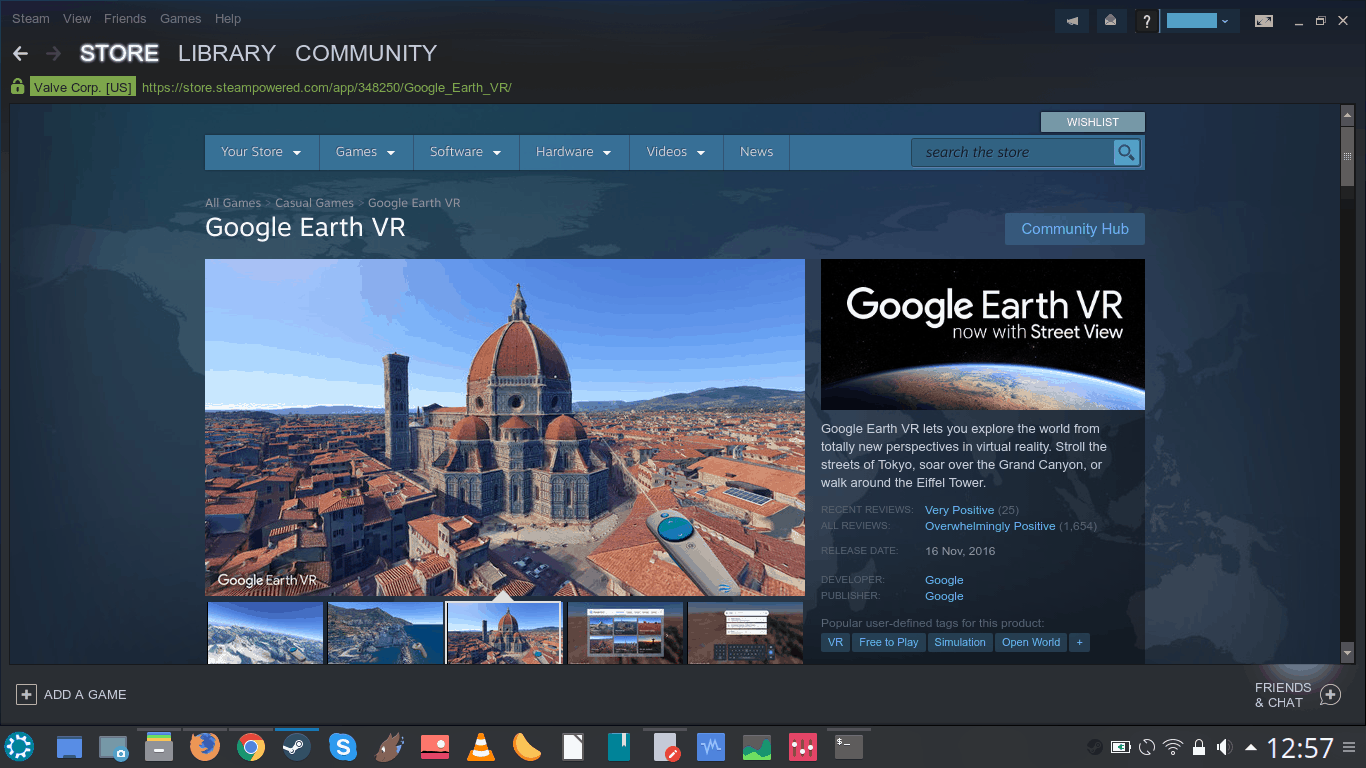The width and height of the screenshot is (1366, 768).
Task: Open the terminal from the taskbar
Action: click(x=849, y=746)
